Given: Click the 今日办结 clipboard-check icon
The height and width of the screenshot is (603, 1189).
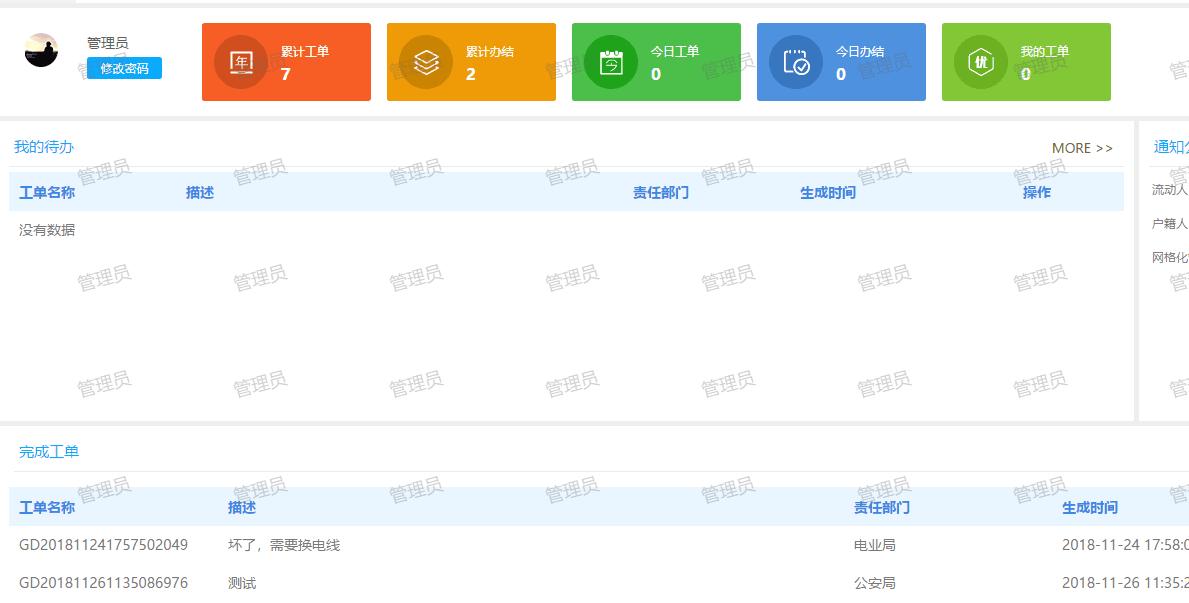Looking at the screenshot, I should tap(795, 61).
